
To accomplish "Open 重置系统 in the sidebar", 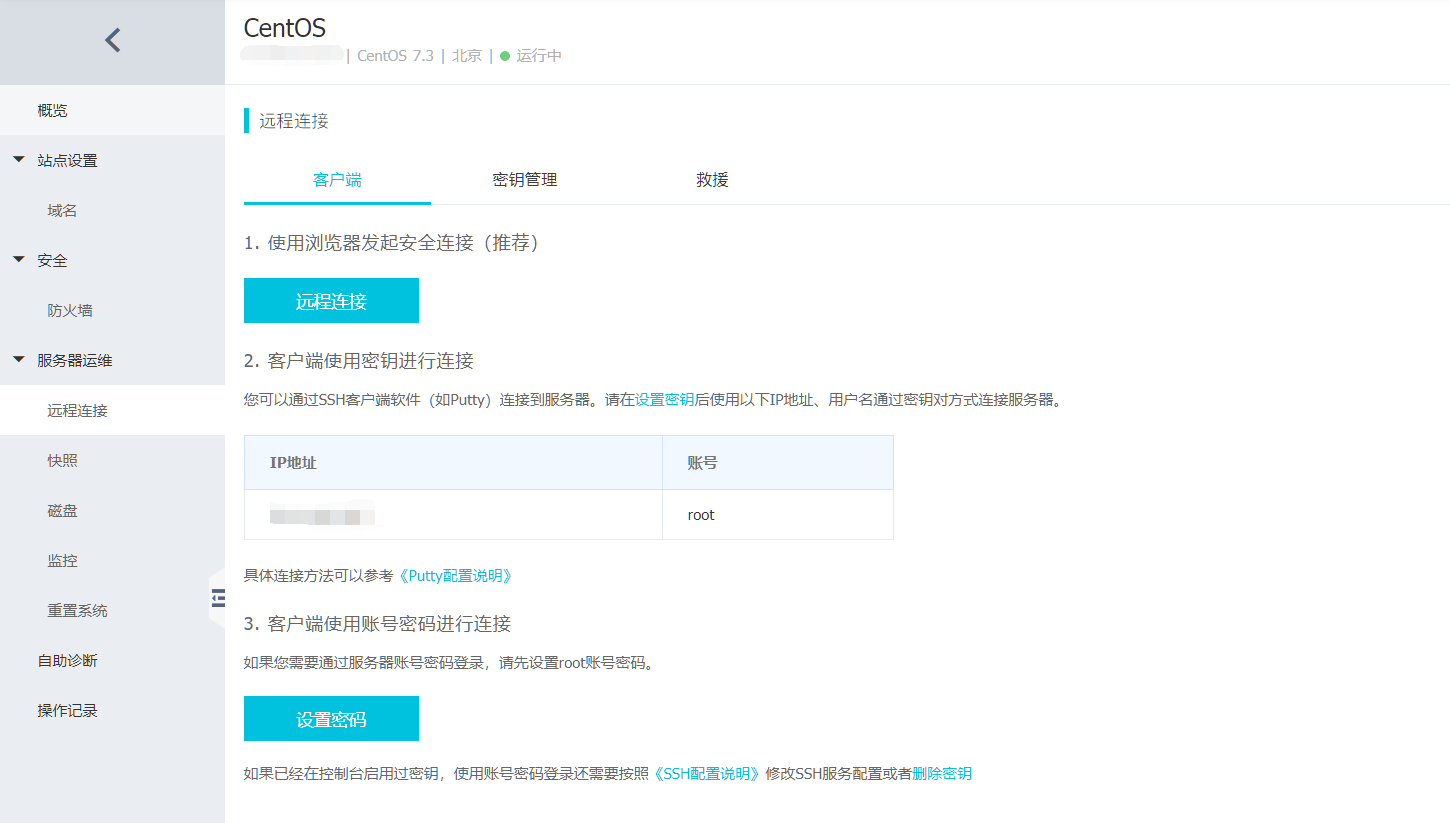I will tap(112, 610).
